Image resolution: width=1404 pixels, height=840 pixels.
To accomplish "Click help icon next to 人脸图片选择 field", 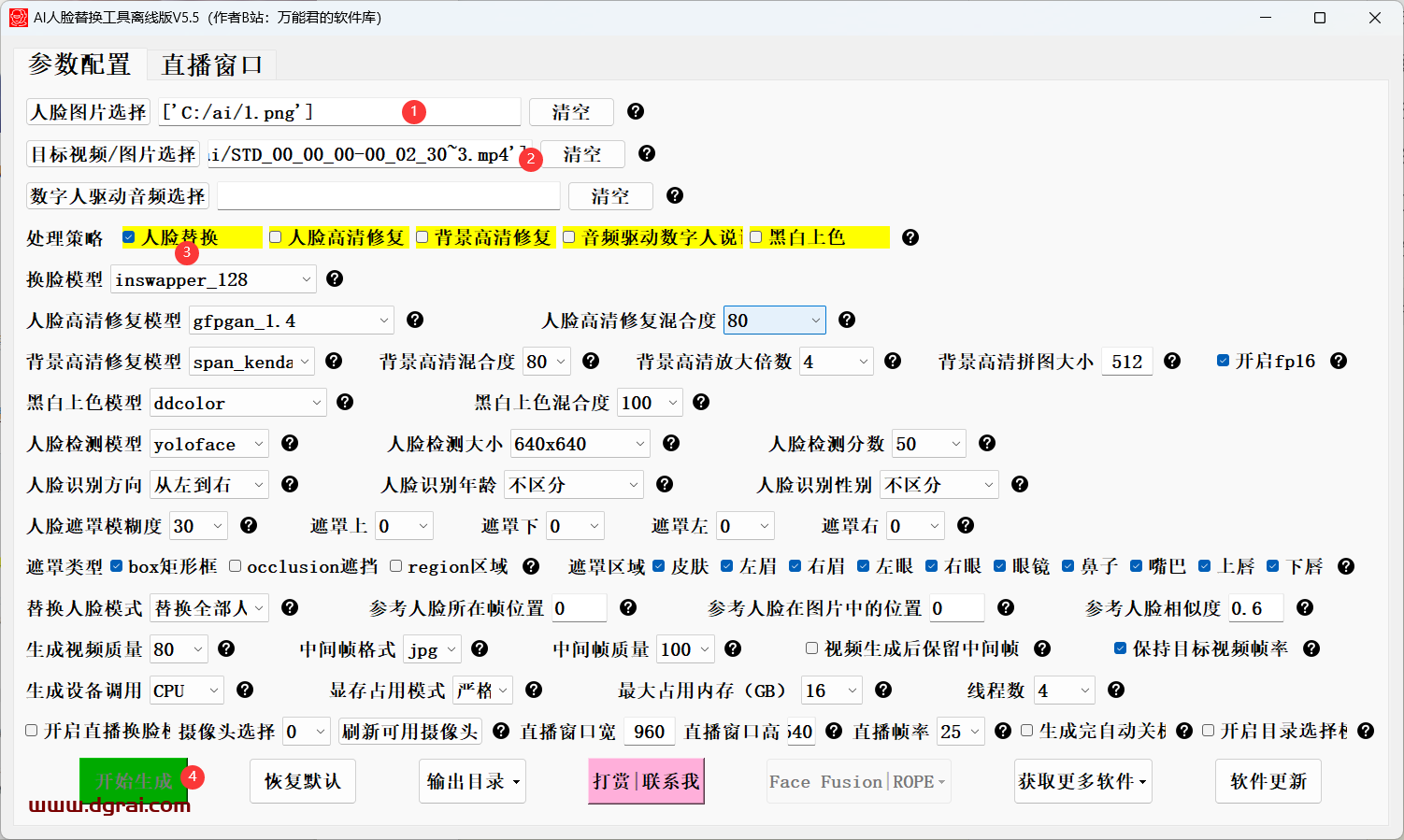I will click(636, 111).
